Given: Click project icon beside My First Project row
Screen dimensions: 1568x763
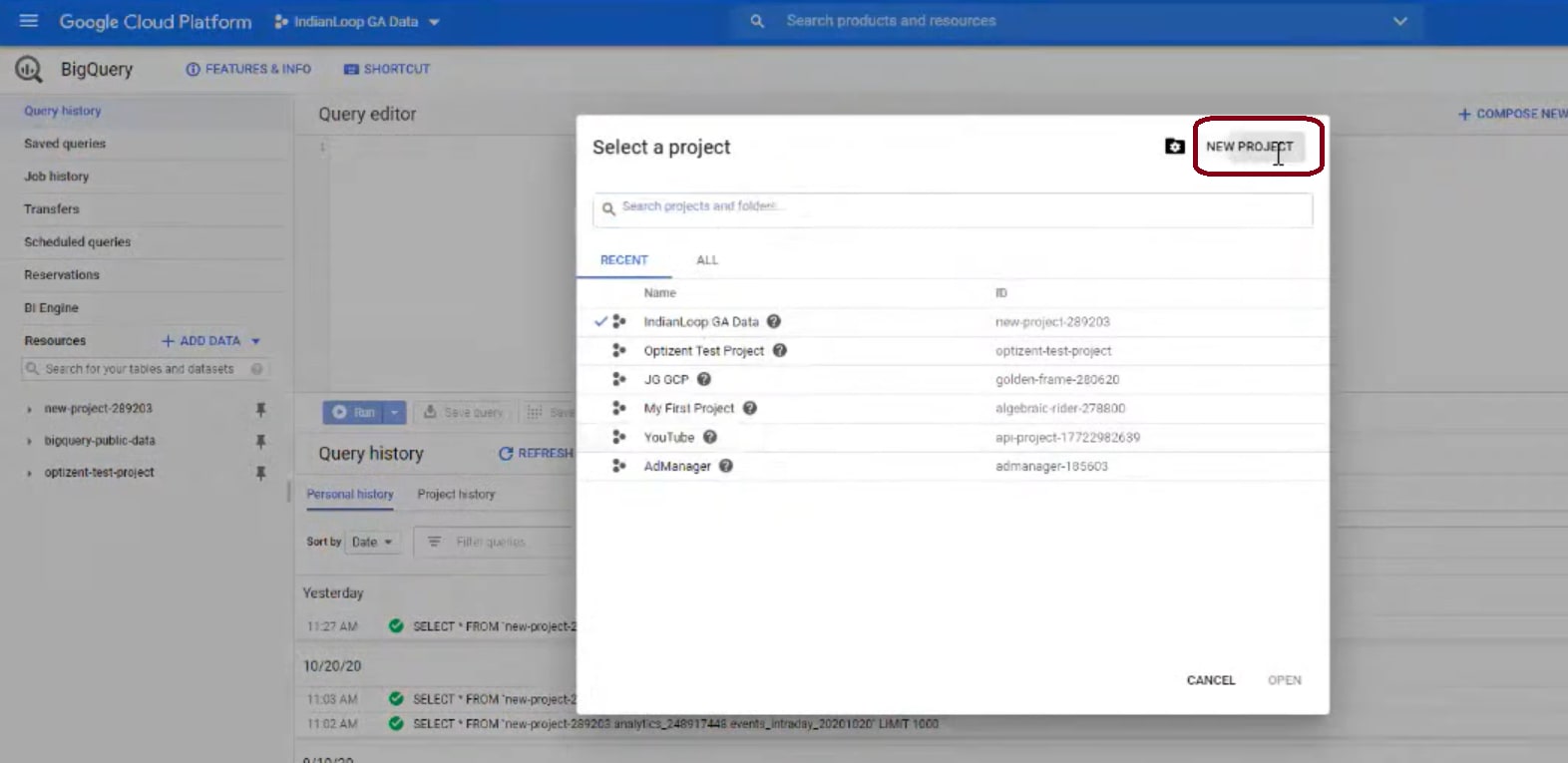Looking at the screenshot, I should 619,408.
